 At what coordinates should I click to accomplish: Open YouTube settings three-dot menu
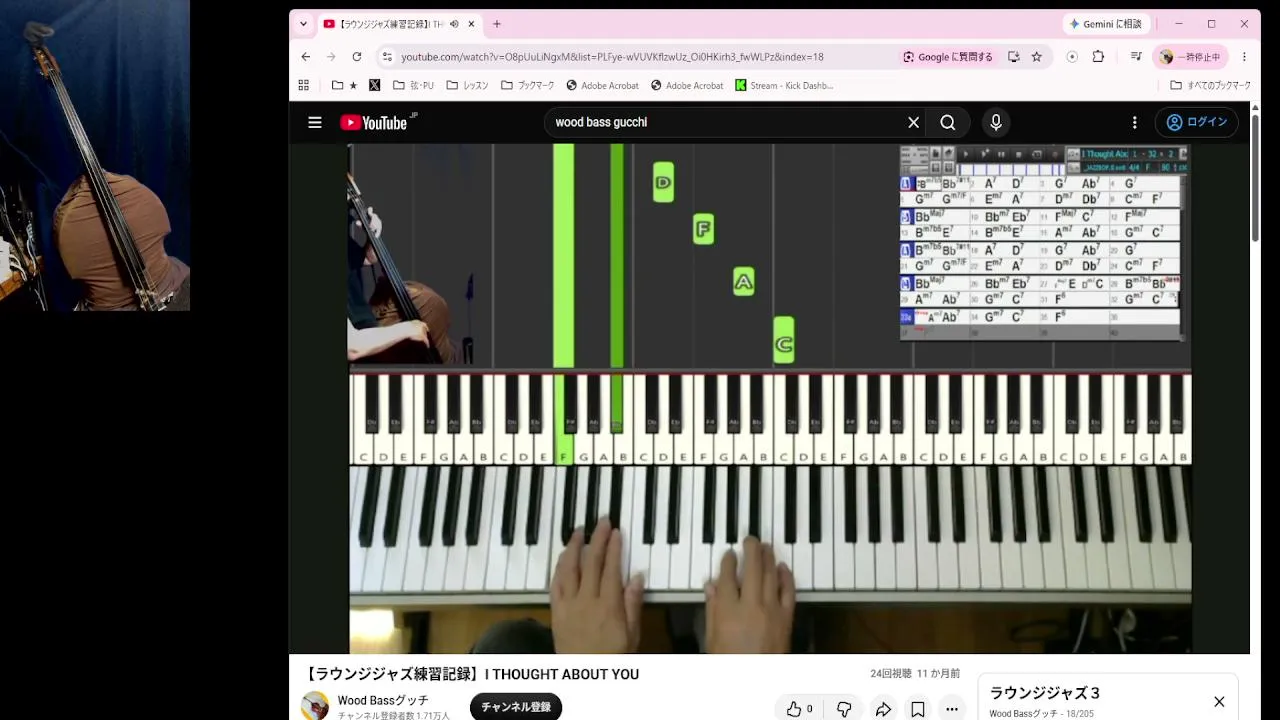tap(1134, 122)
